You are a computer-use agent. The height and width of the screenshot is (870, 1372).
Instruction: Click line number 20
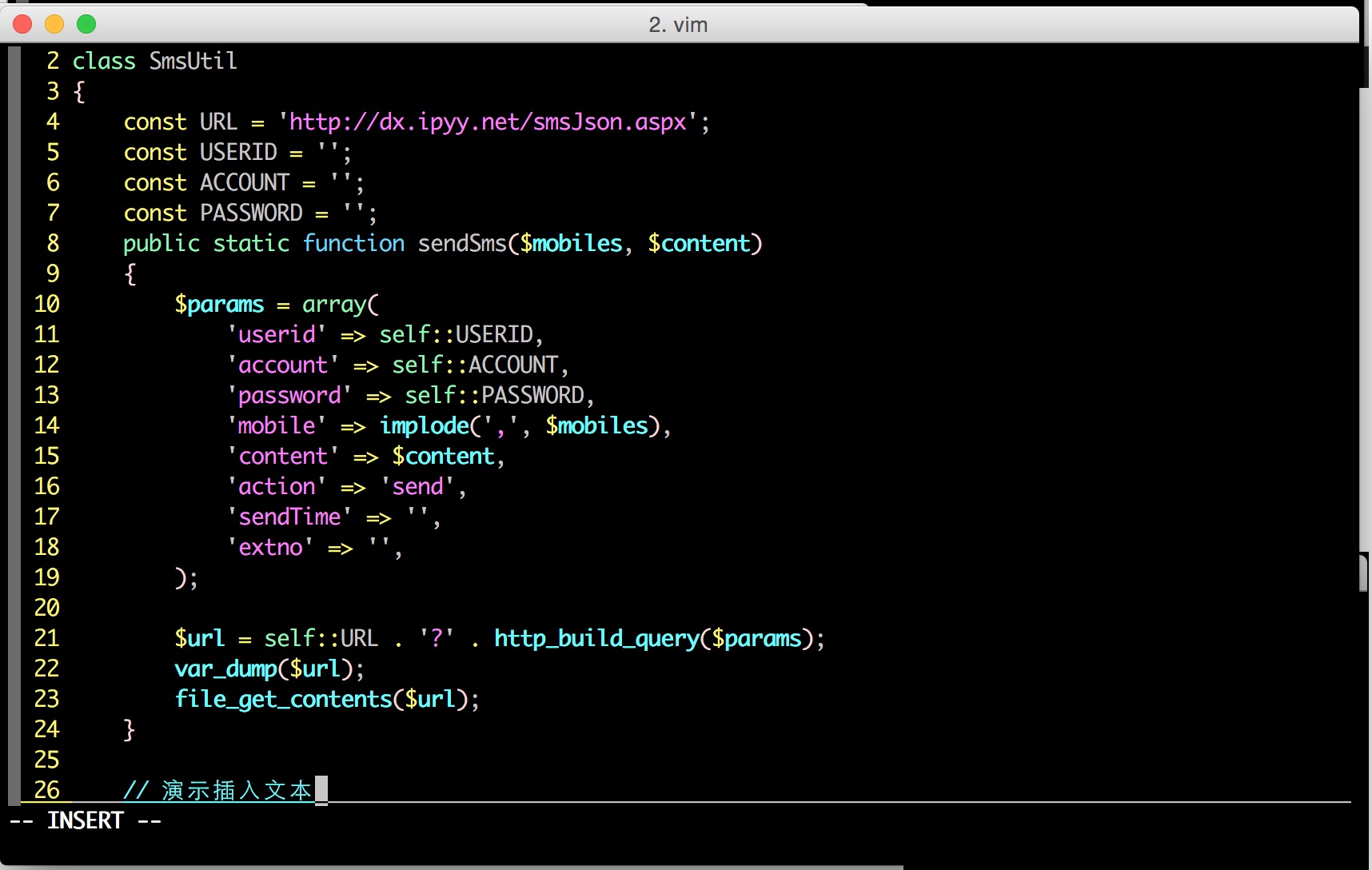46,608
